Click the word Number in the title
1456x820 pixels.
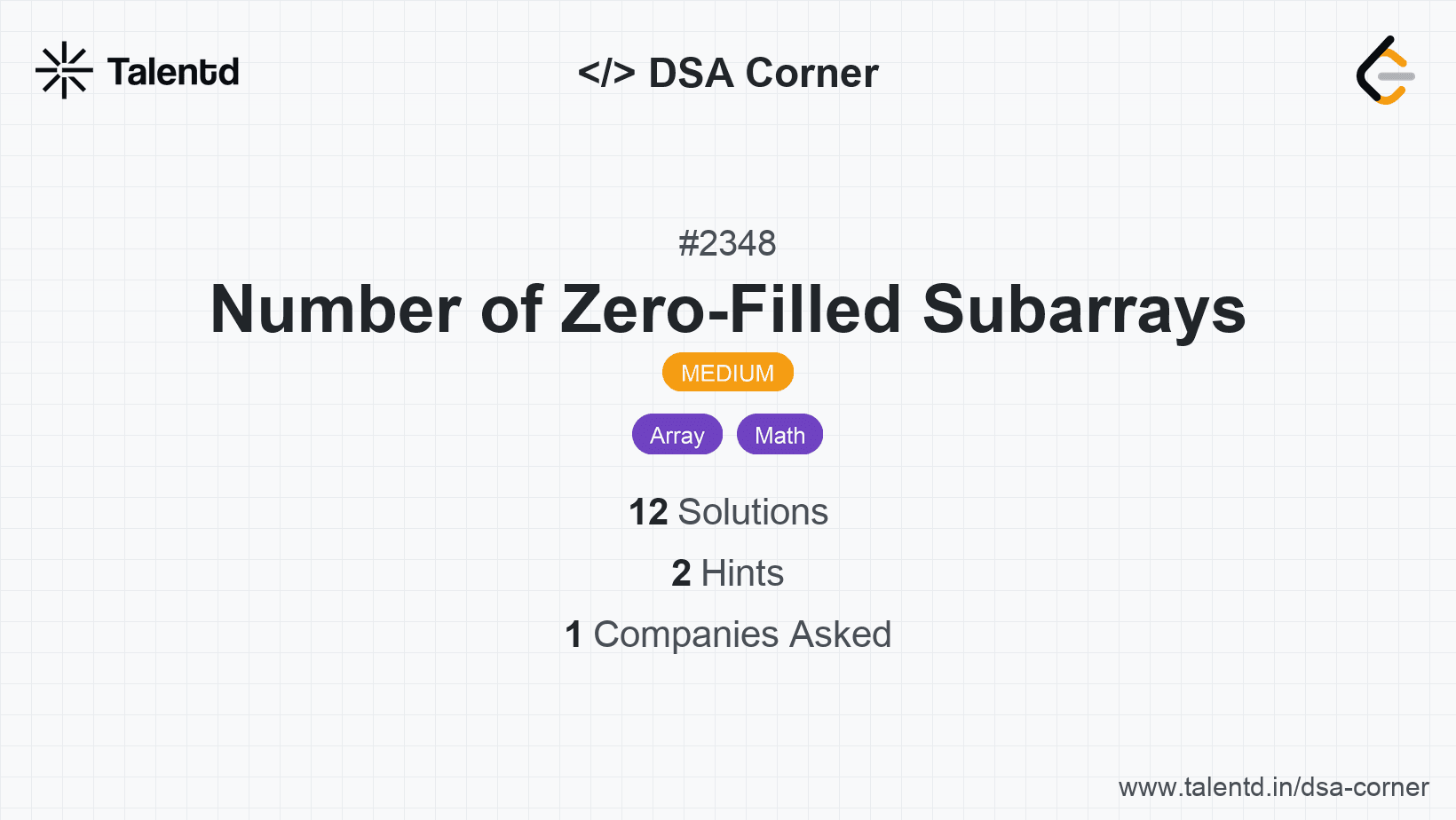pos(336,310)
